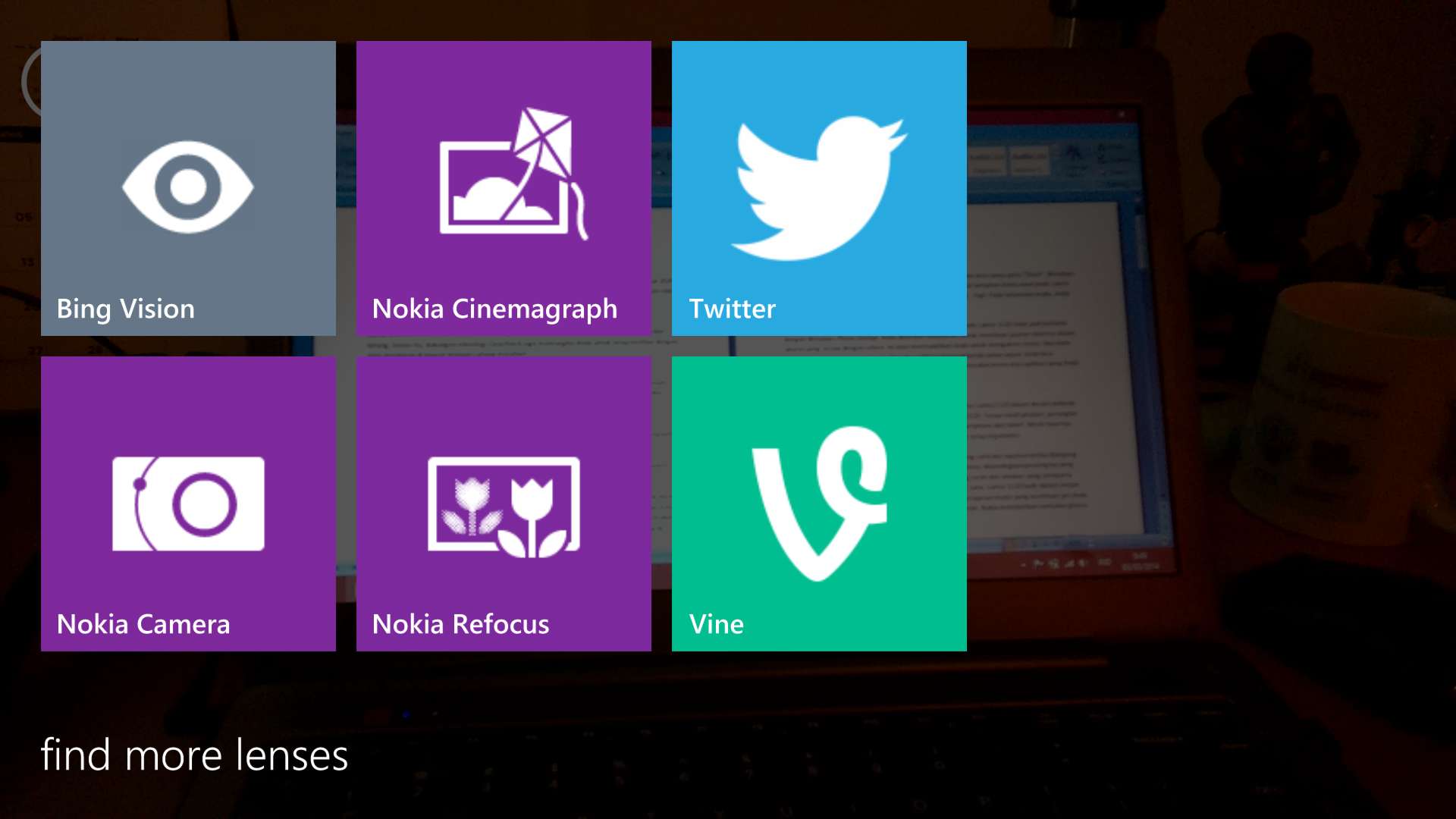This screenshot has height=819, width=1456.
Task: Open the Twitter bird lens
Action: tap(819, 188)
